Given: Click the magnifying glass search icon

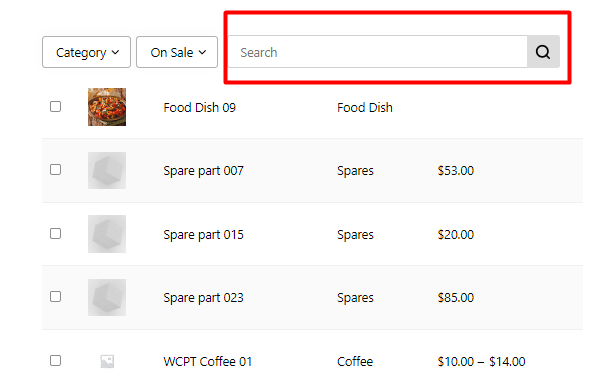Looking at the screenshot, I should [543, 52].
